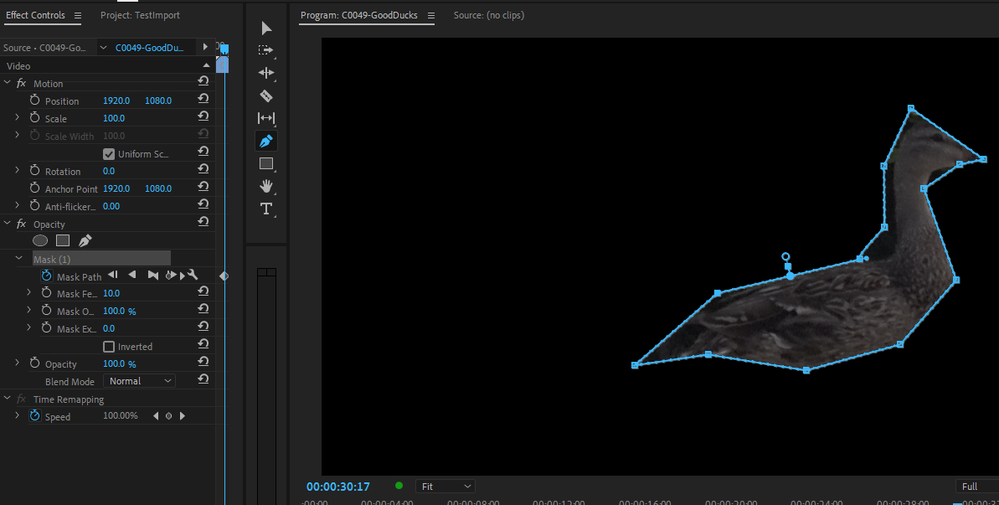Switch to the Effect Controls tab
Screen dimensions: 999x505
coord(35,15)
